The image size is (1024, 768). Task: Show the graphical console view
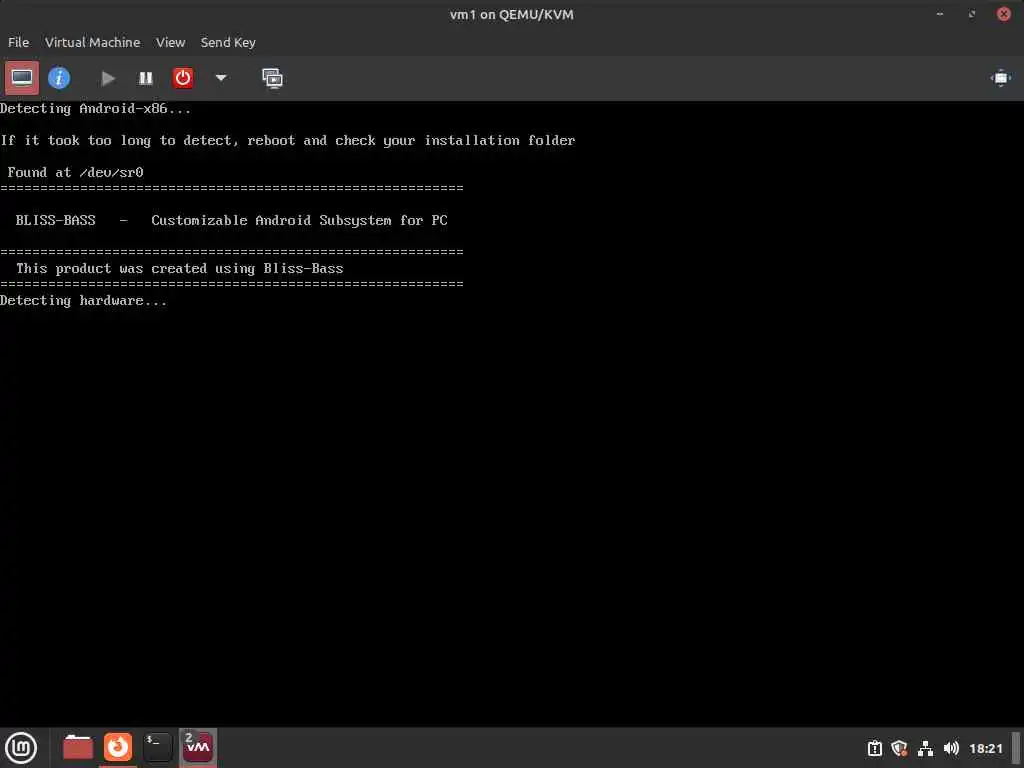click(22, 78)
